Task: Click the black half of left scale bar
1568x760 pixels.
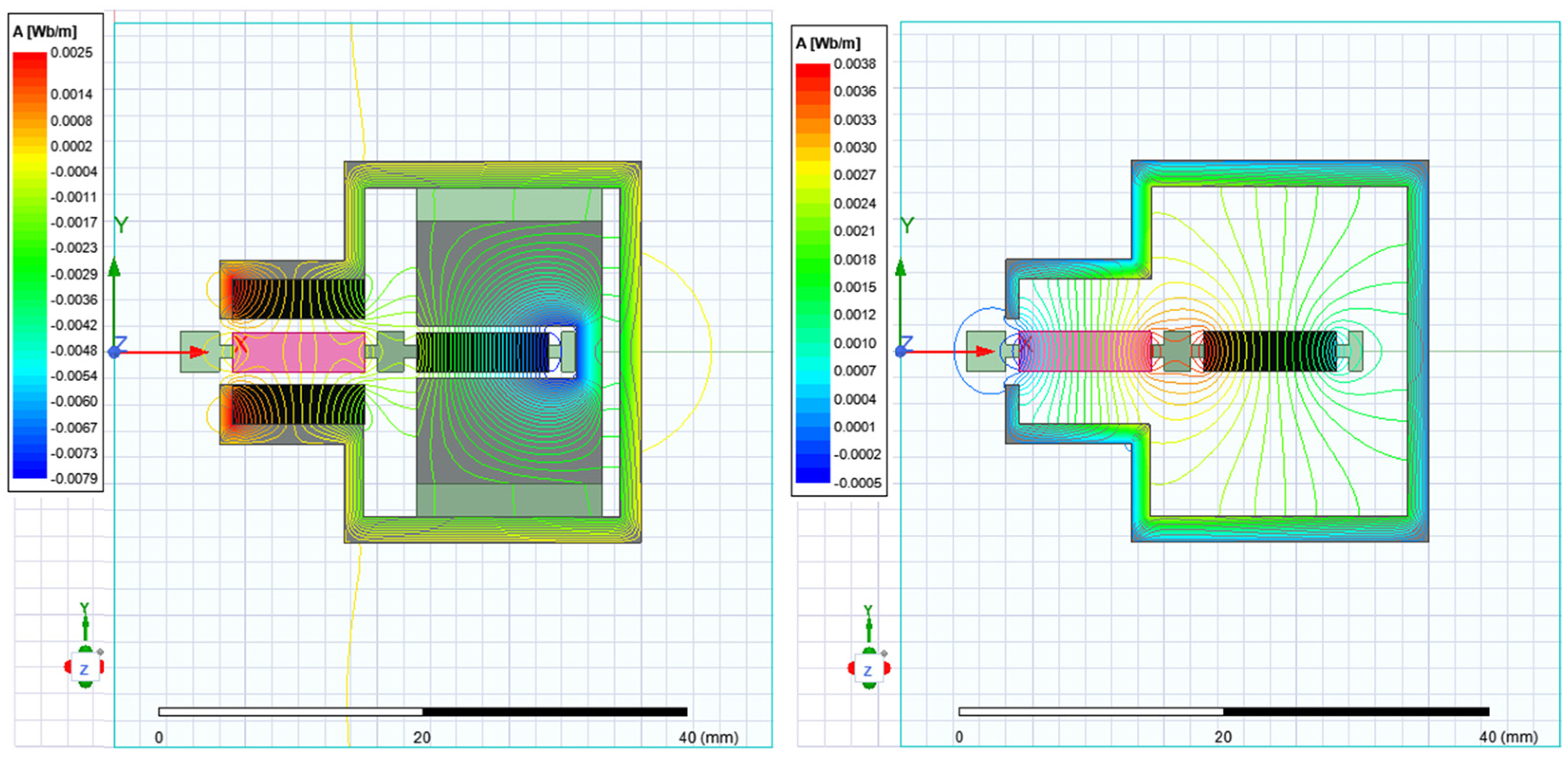Action: (554, 711)
